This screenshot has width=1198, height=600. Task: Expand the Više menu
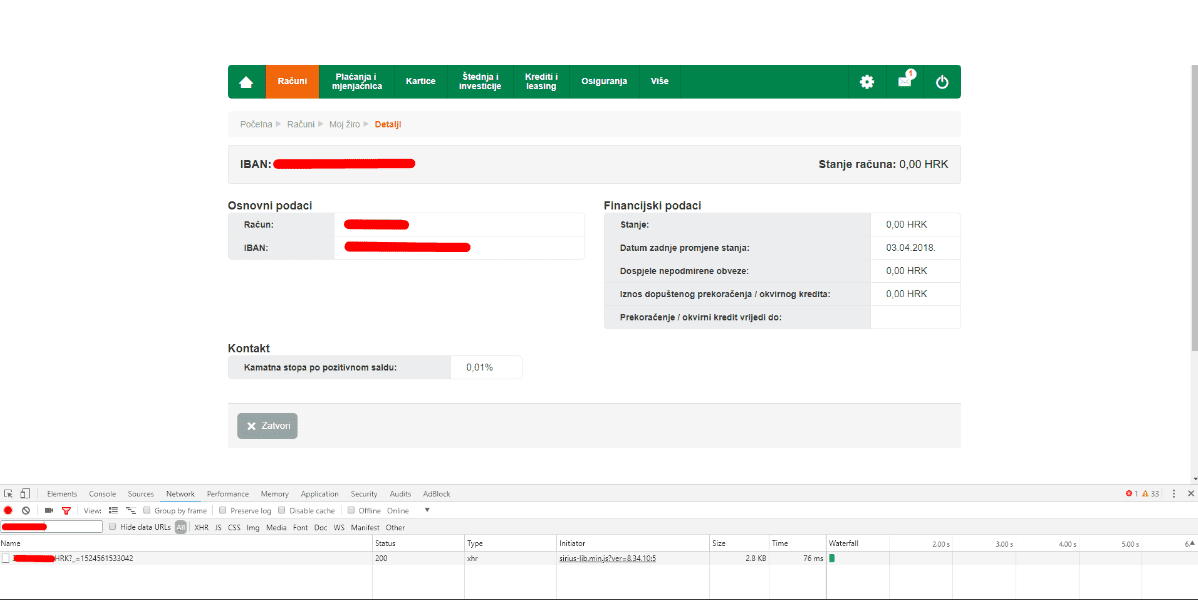coord(659,82)
